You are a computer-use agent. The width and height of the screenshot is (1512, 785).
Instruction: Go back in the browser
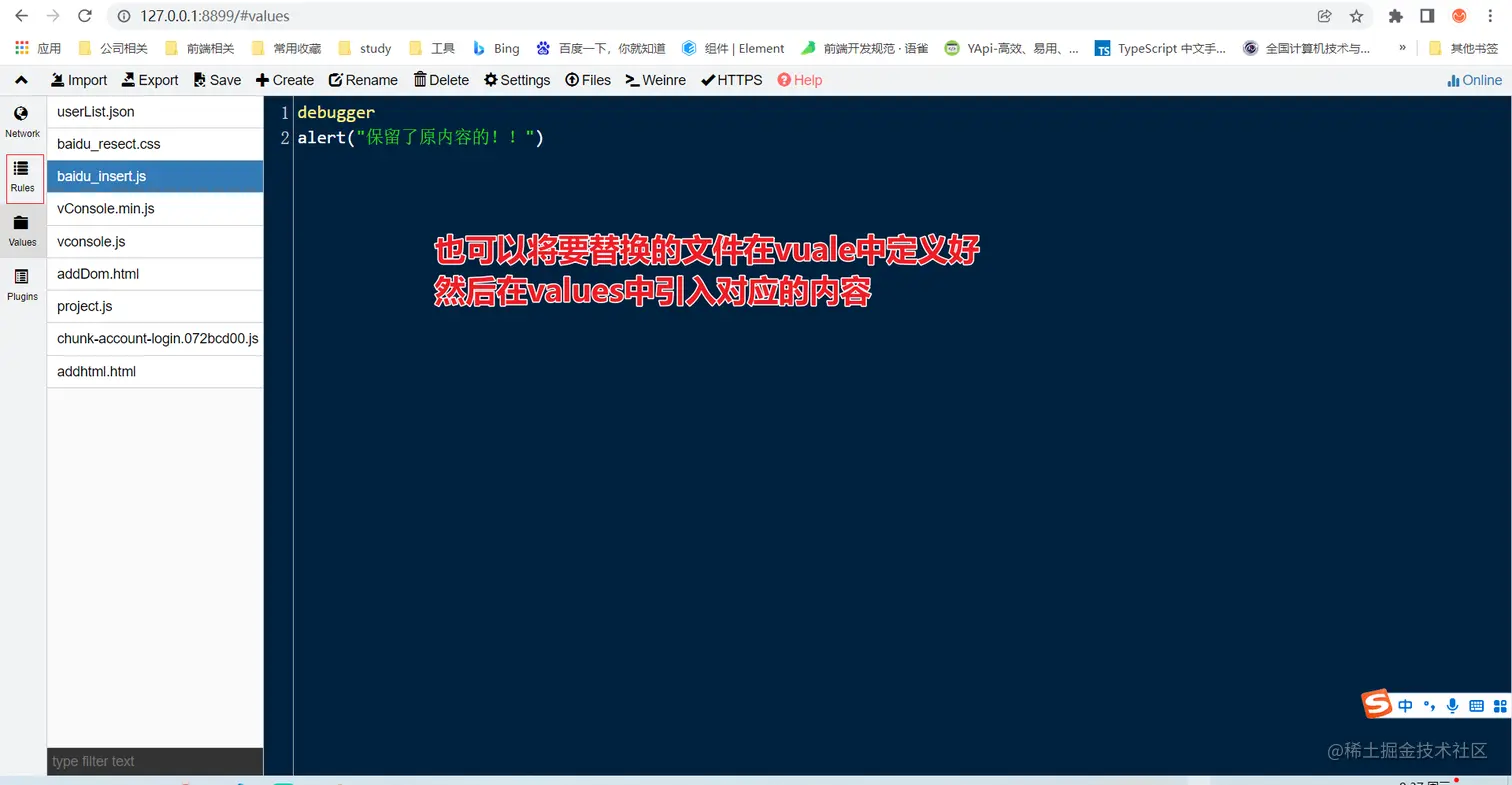(x=21, y=16)
